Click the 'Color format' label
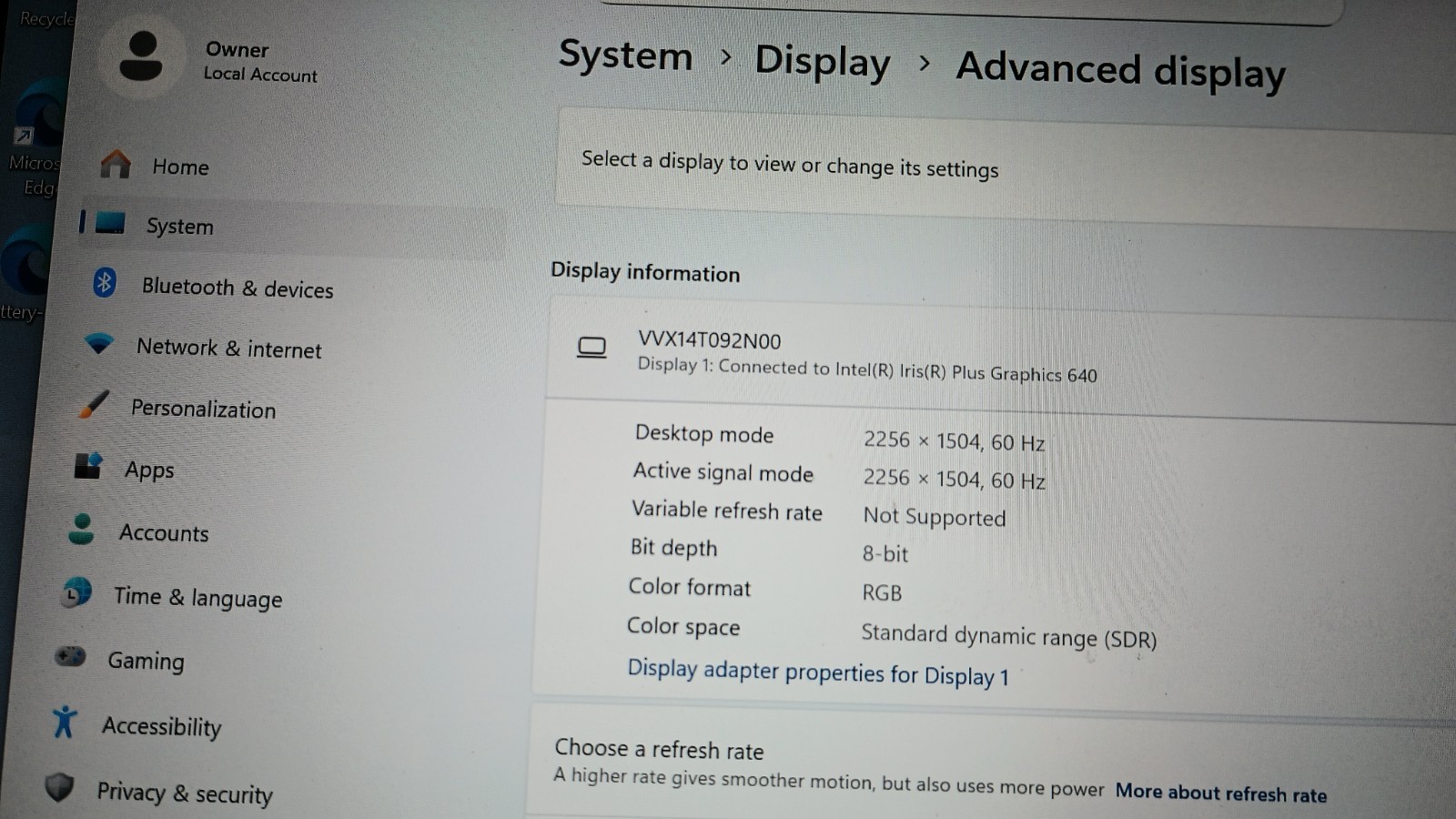Image resolution: width=1456 pixels, height=819 pixels. pyautogui.click(x=690, y=588)
